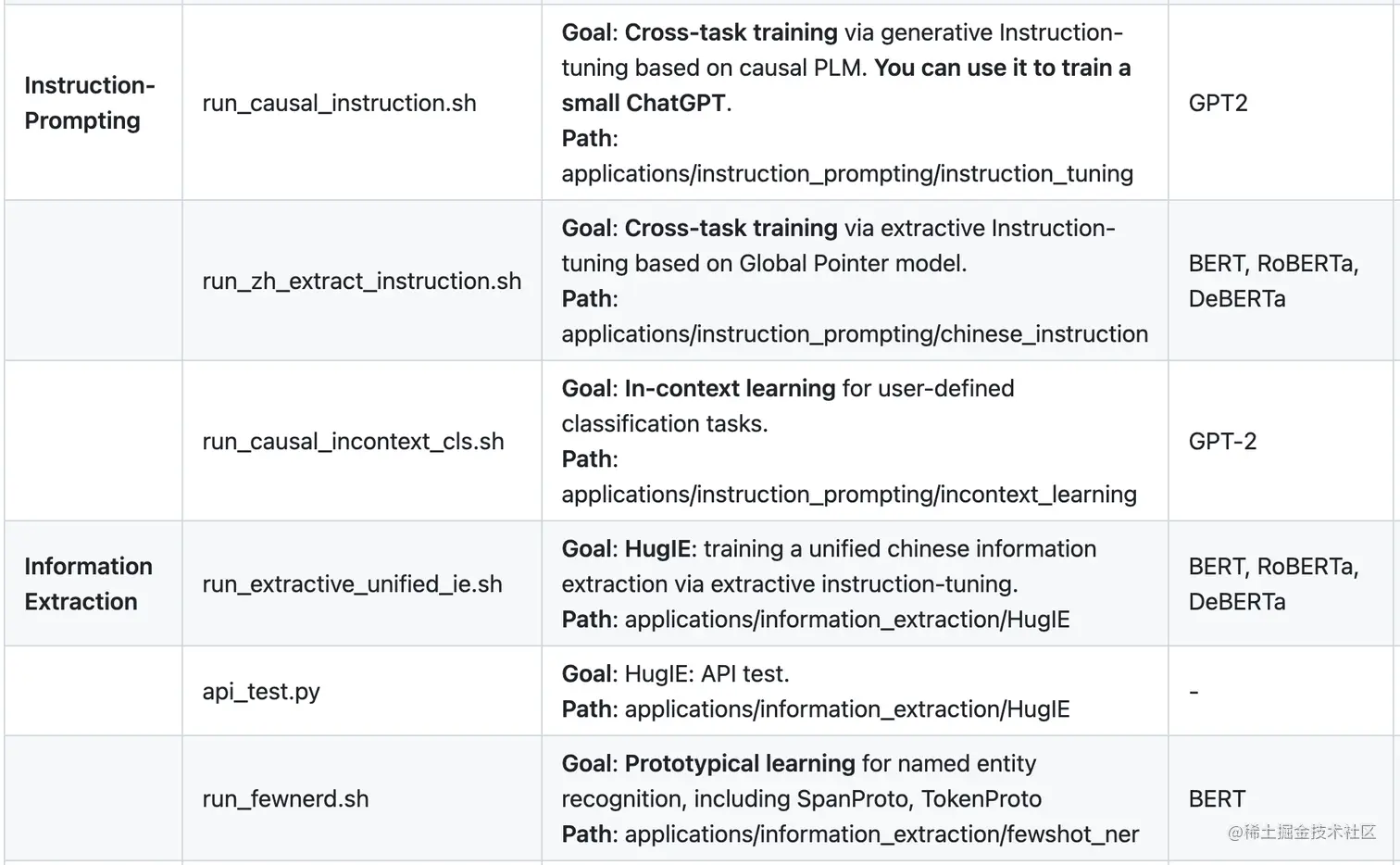
Task: Click the GPT2 model cell
Action: pos(1218,103)
